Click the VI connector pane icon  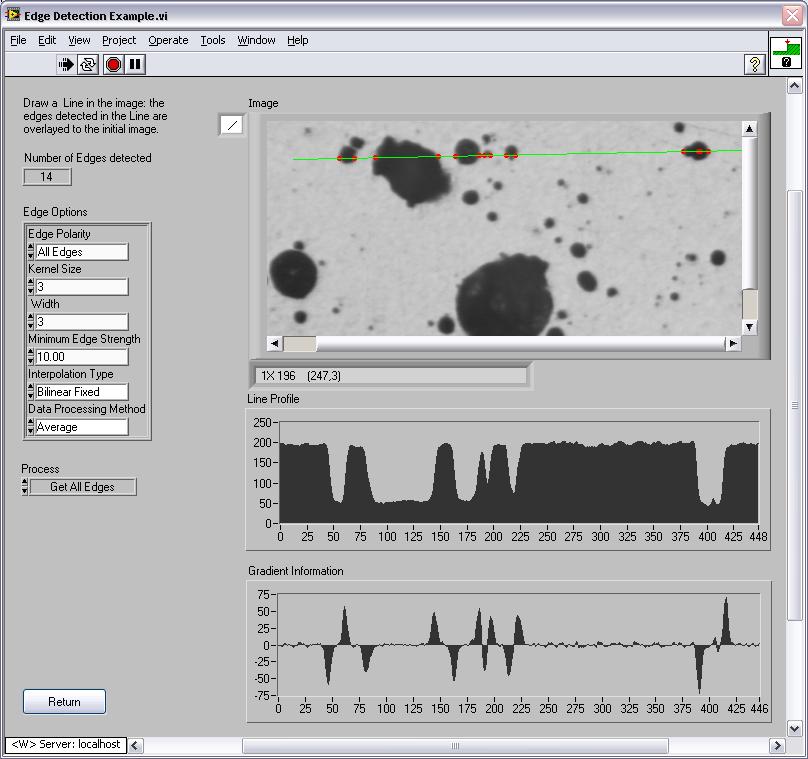click(786, 53)
